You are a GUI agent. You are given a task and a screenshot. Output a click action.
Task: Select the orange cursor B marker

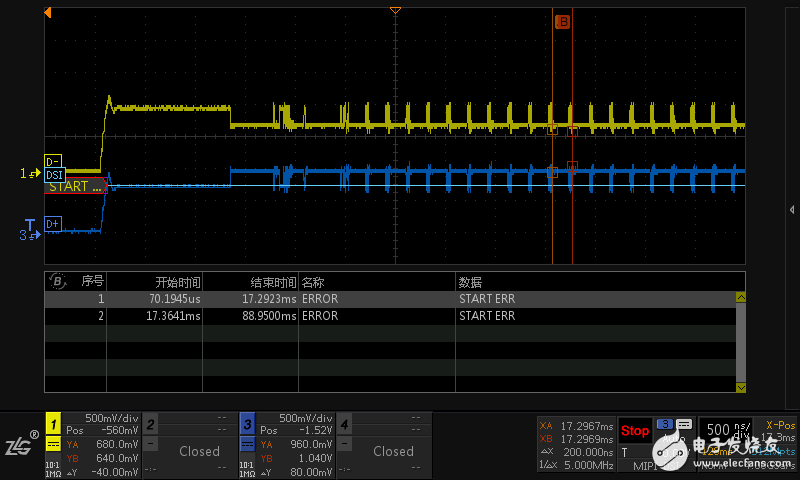pos(562,21)
